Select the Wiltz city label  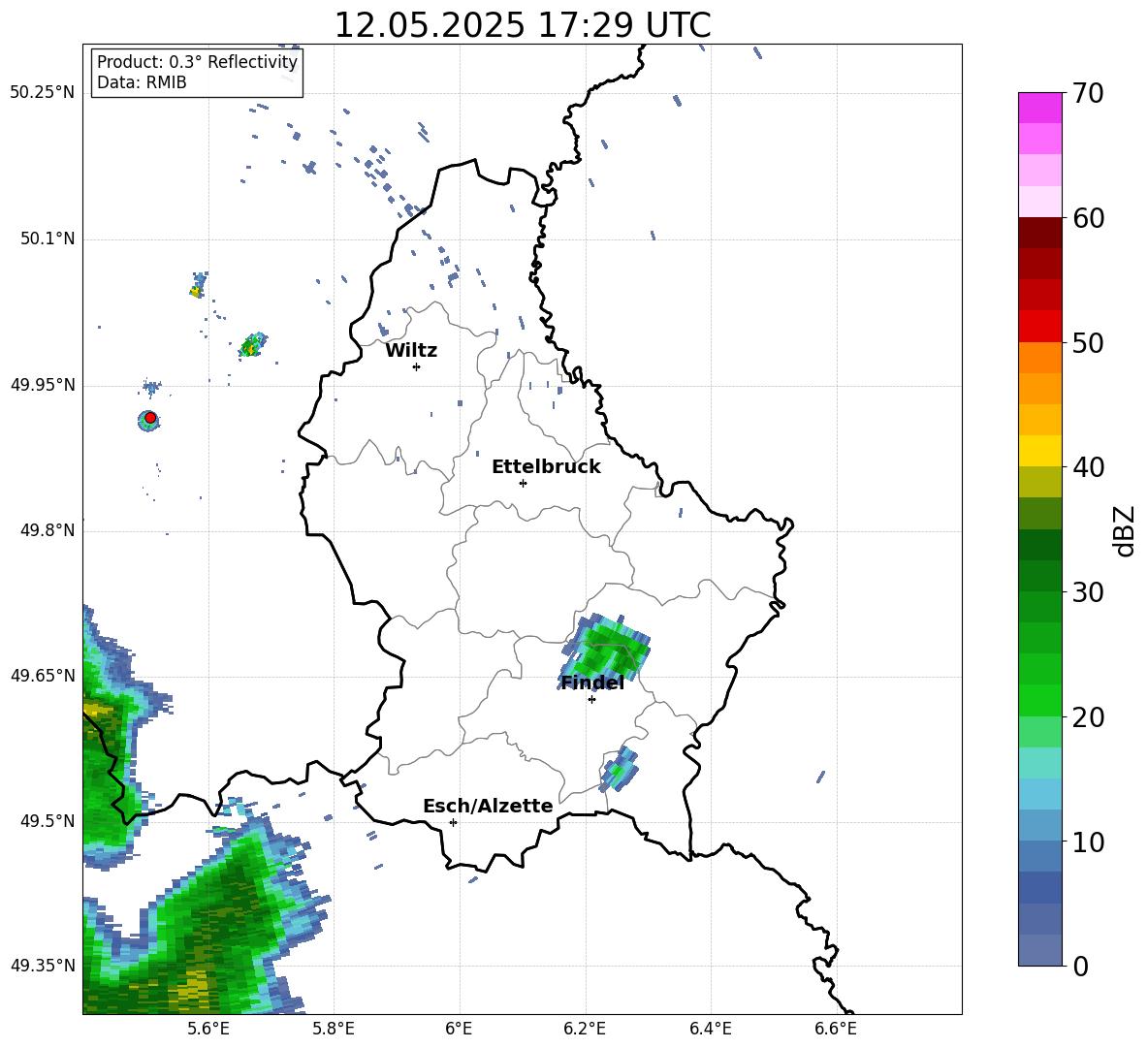click(x=411, y=351)
